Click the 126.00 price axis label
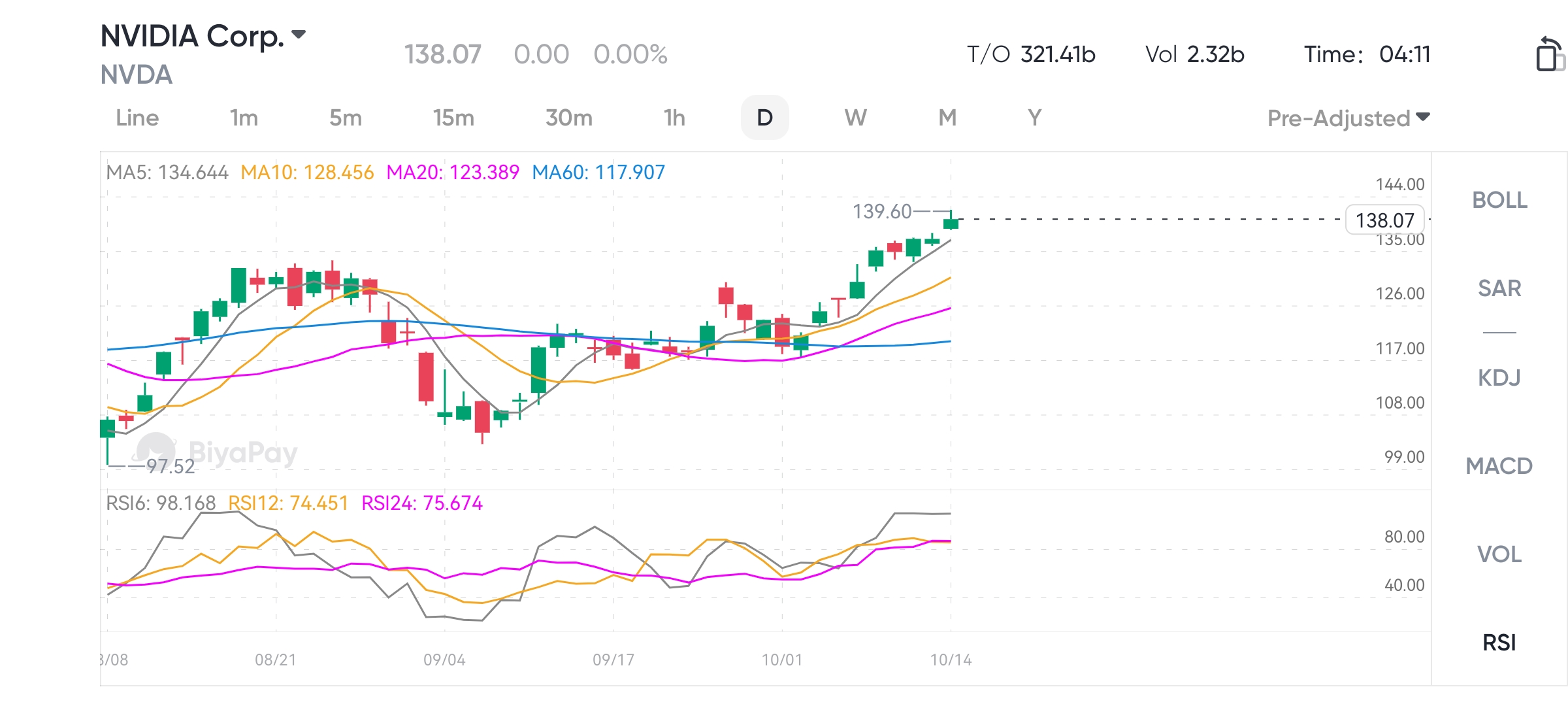The width and height of the screenshot is (1568, 706). [1400, 294]
